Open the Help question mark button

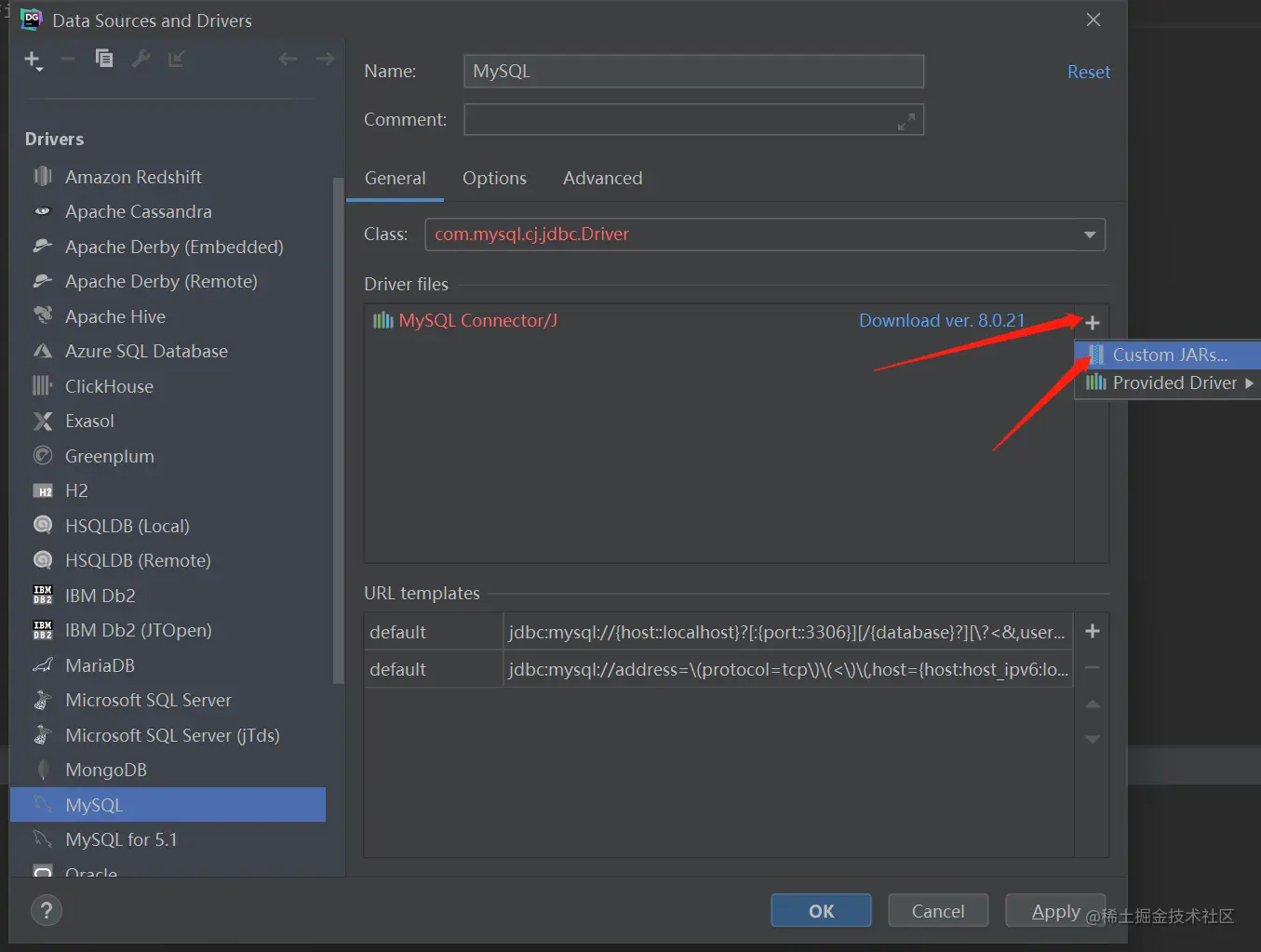(47, 910)
